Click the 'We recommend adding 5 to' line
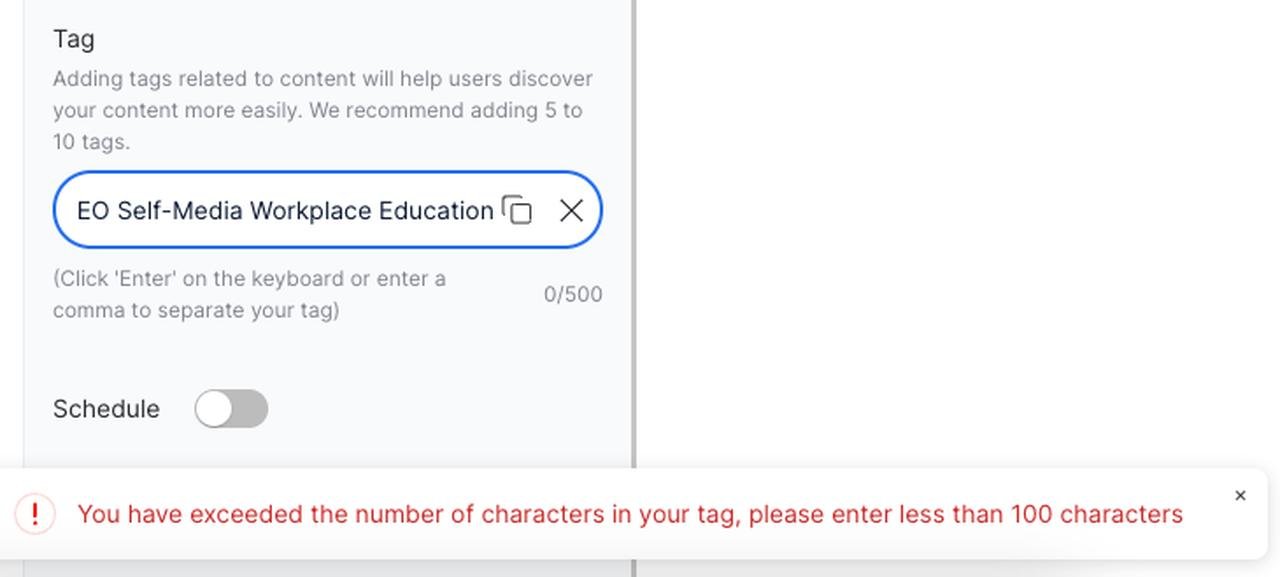Image resolution: width=1280 pixels, height=577 pixels. [446, 110]
